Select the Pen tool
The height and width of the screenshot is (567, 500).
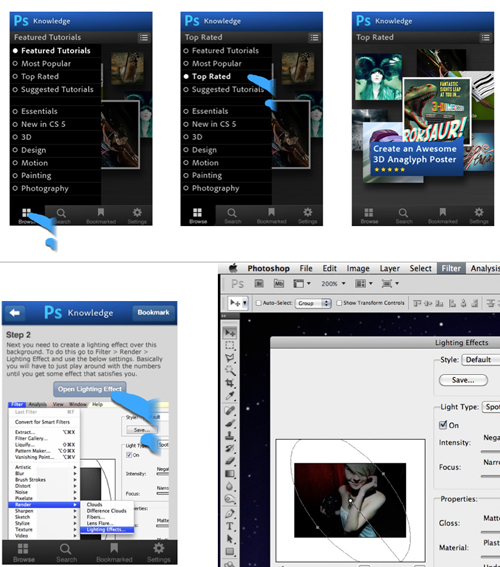[x=230, y=513]
